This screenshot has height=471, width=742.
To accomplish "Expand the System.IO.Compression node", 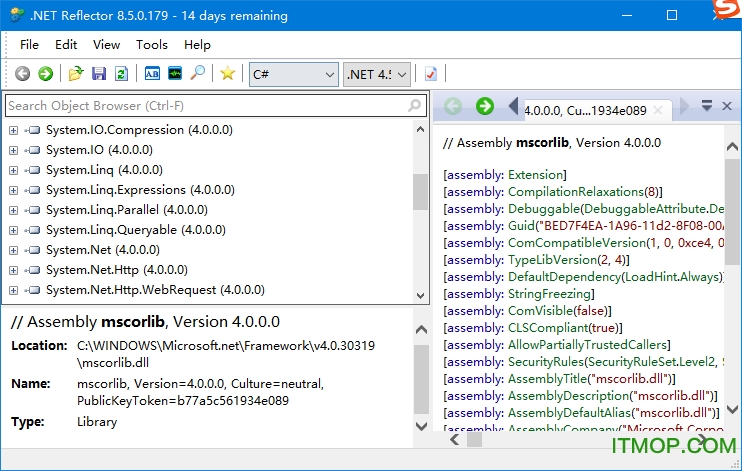I will click(x=13, y=130).
